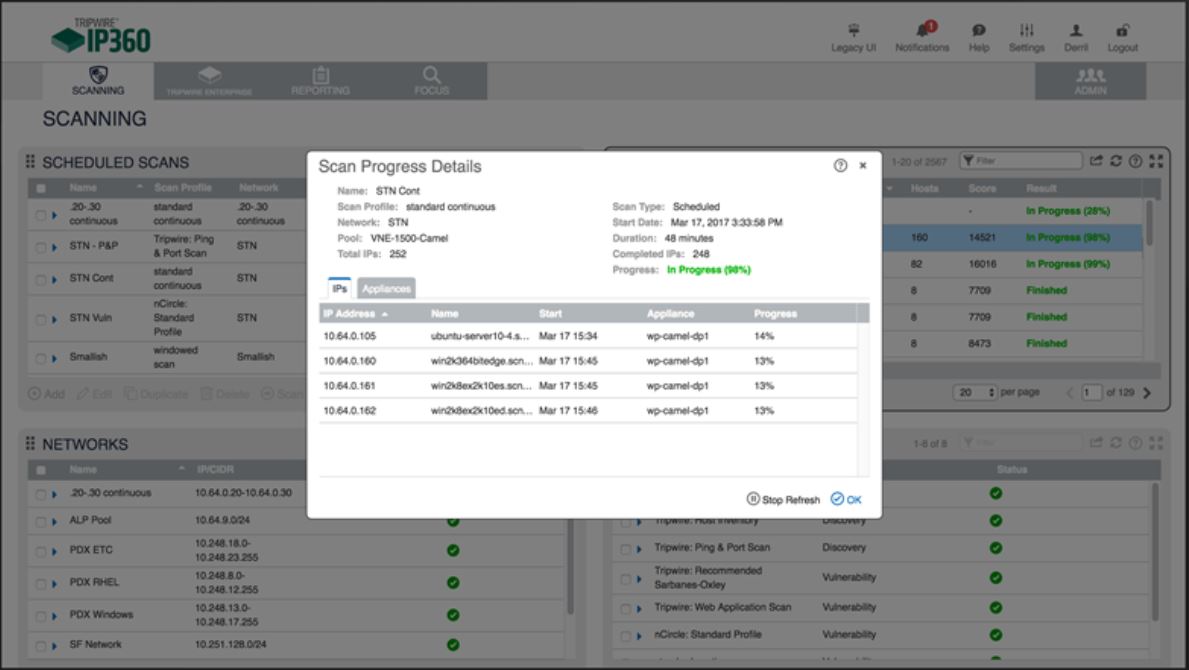Screen dimensions: 1189x670
Task: Click the Scheduled Scans drag handle icon
Action: point(30,161)
